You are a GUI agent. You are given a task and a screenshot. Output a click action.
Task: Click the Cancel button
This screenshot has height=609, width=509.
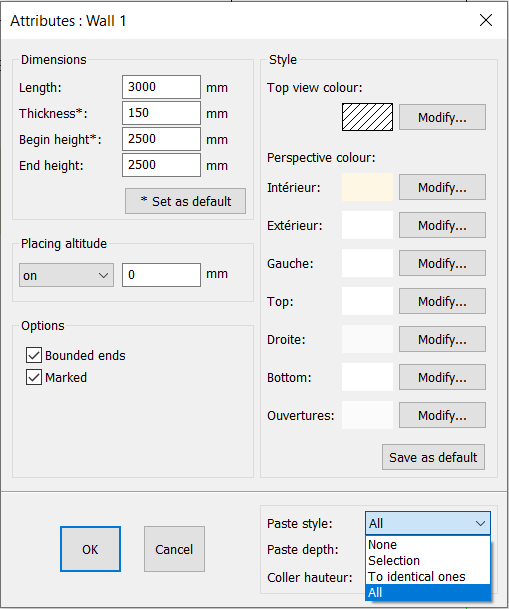174,549
